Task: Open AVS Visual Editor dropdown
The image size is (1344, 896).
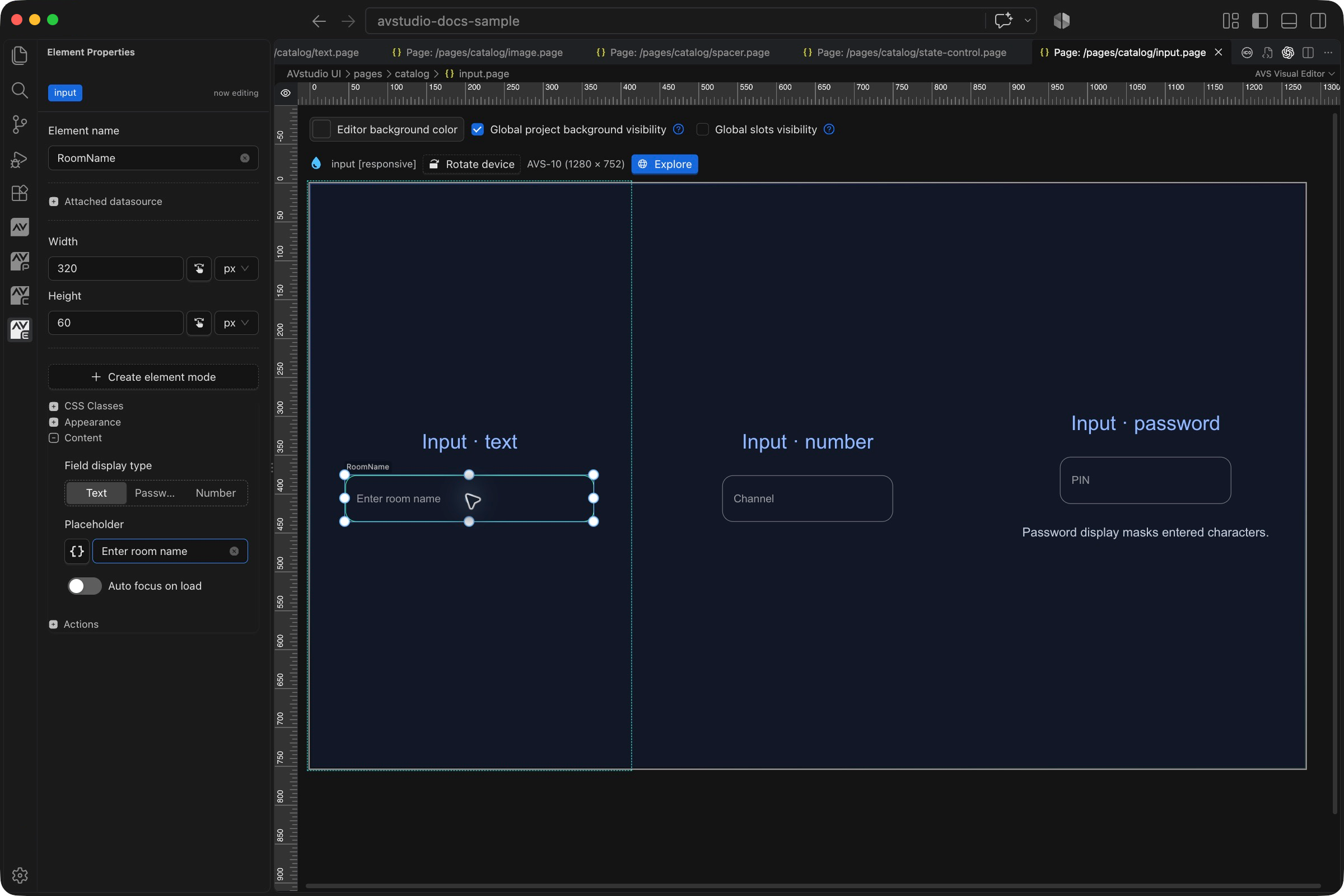Action: 1294,74
